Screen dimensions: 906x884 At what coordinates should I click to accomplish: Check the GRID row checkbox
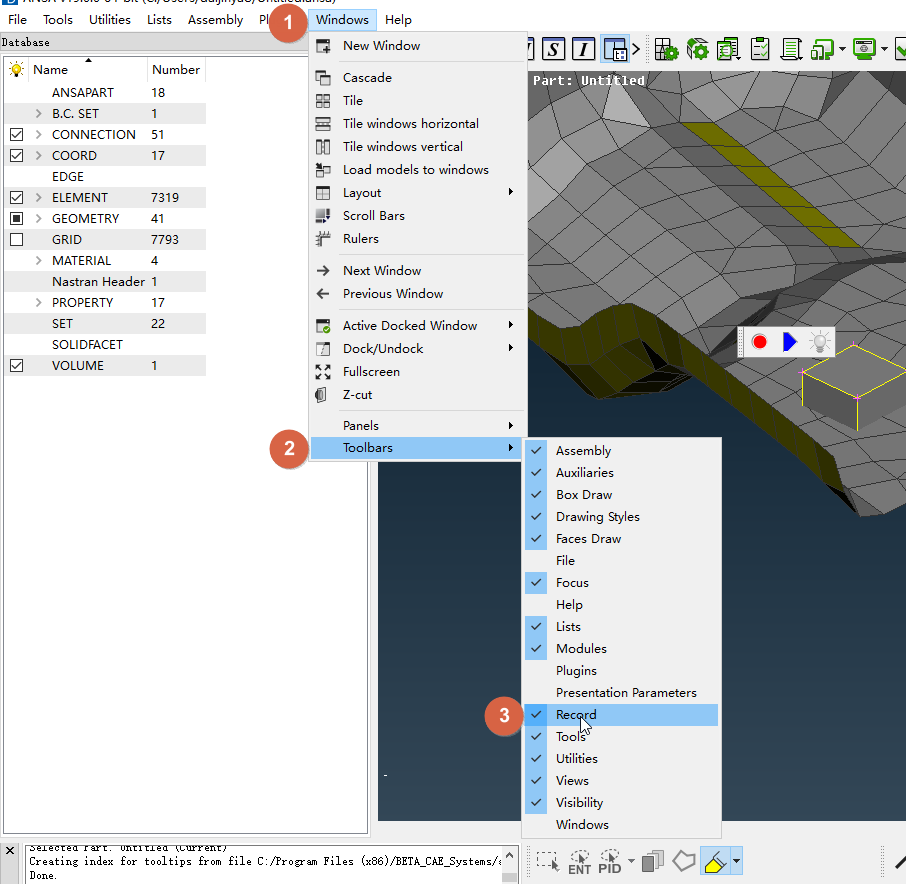click(17, 240)
